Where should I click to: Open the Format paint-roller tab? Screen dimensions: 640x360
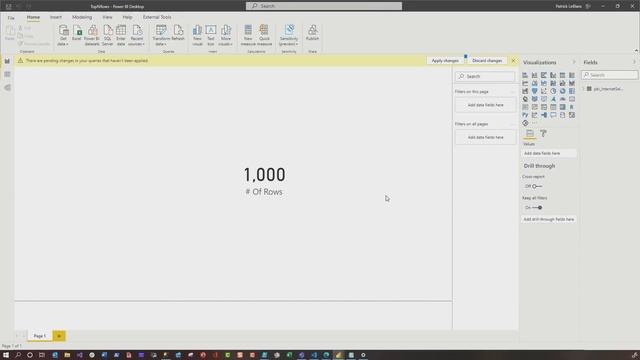(x=543, y=133)
